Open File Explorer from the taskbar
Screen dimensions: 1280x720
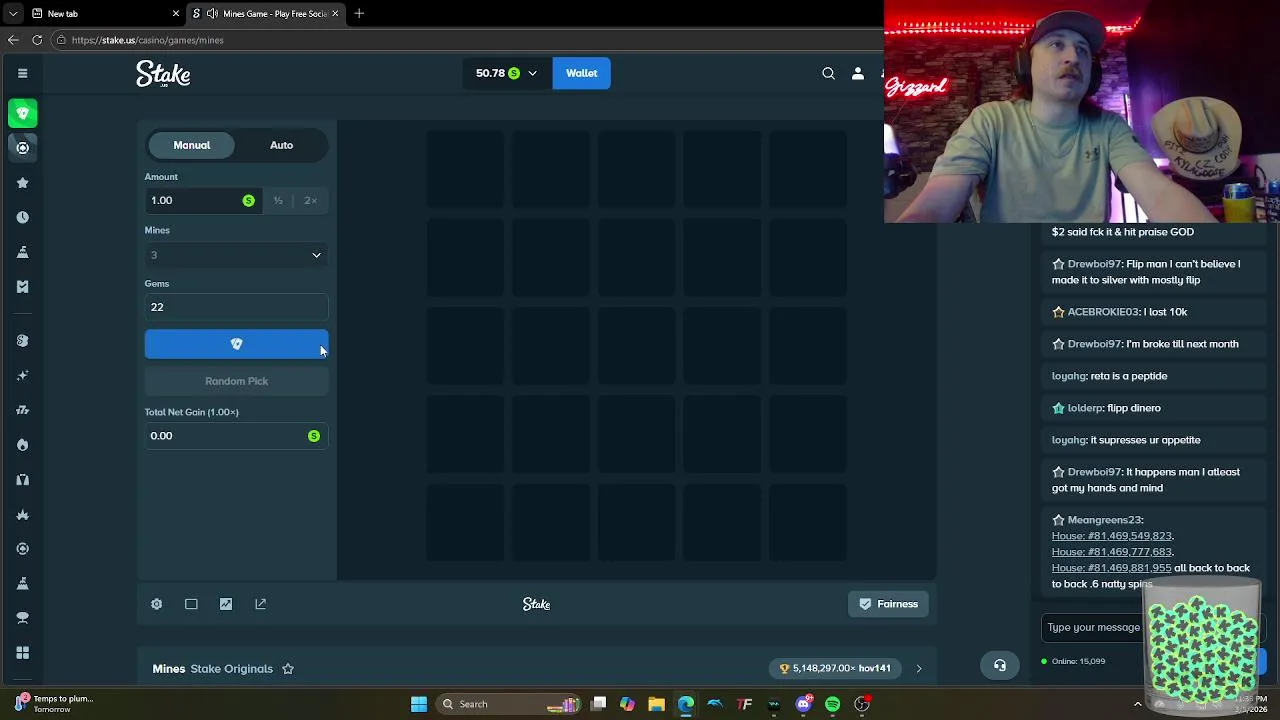click(656, 704)
